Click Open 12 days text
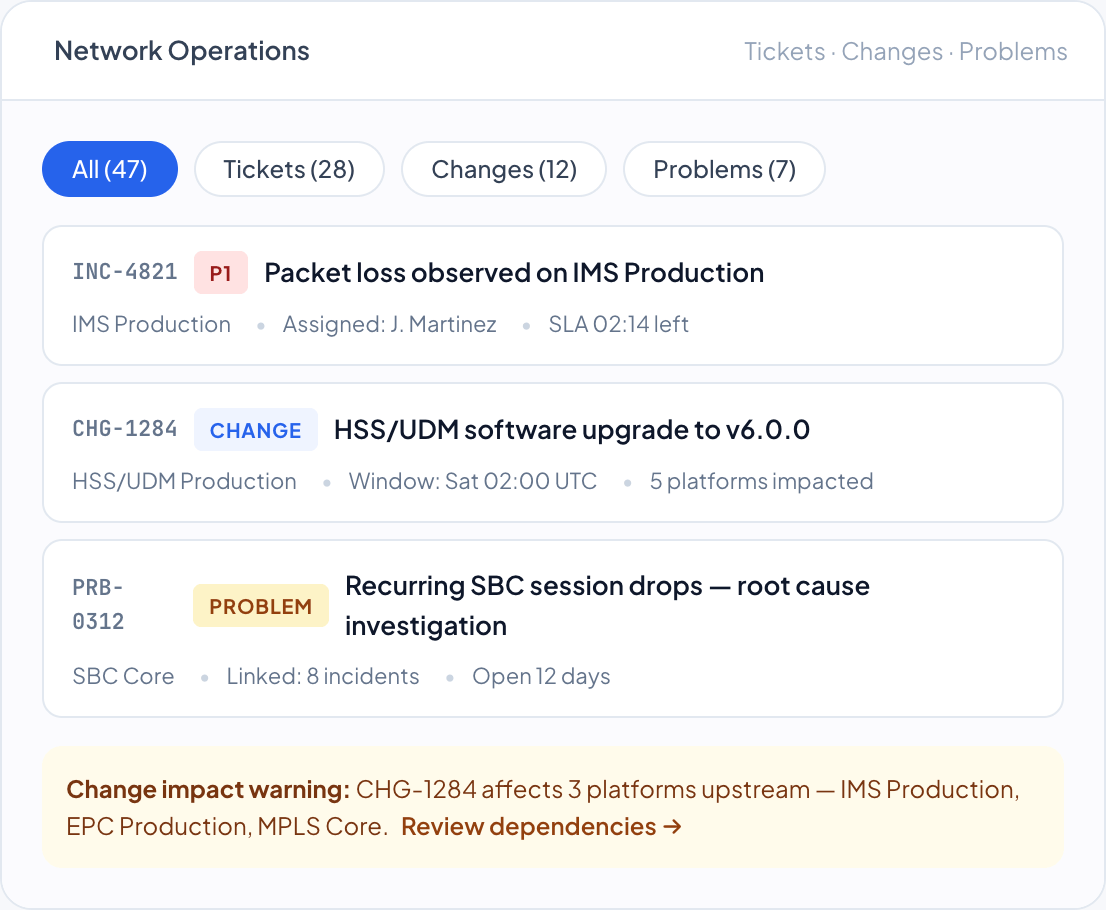Screen dimensions: 1106x910 pyautogui.click(x=541, y=677)
